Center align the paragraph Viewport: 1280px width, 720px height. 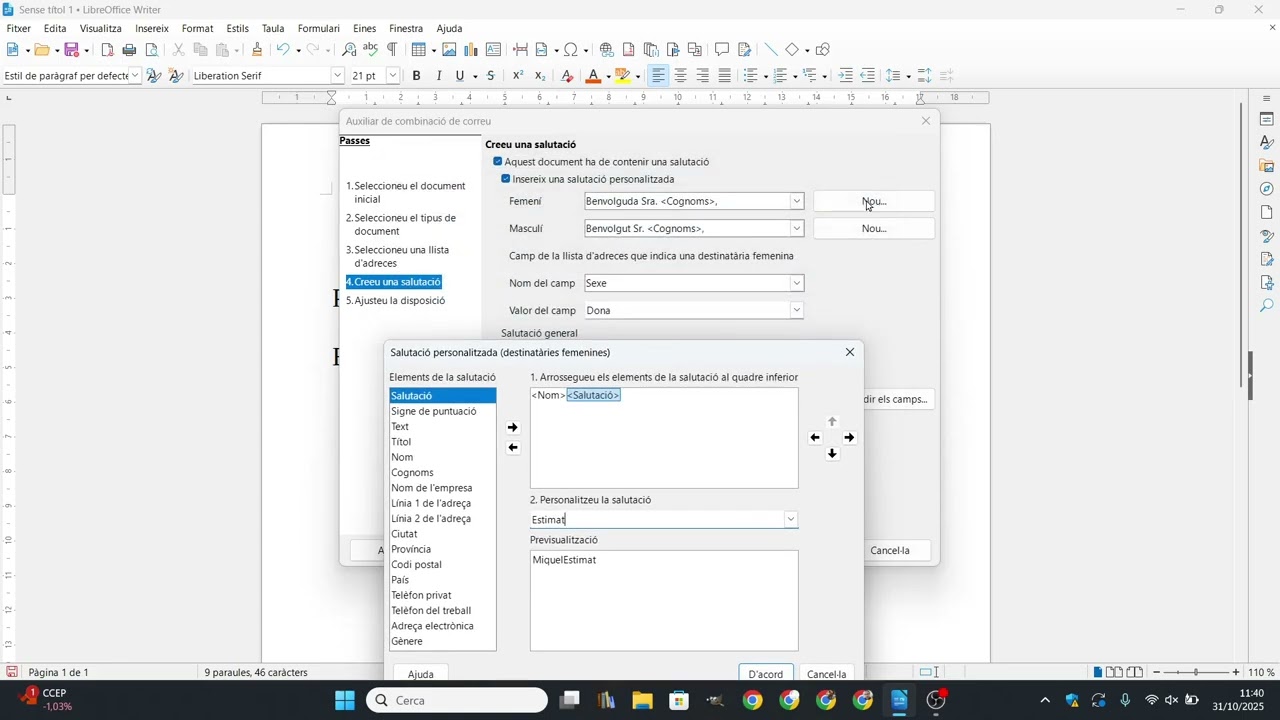(681, 76)
